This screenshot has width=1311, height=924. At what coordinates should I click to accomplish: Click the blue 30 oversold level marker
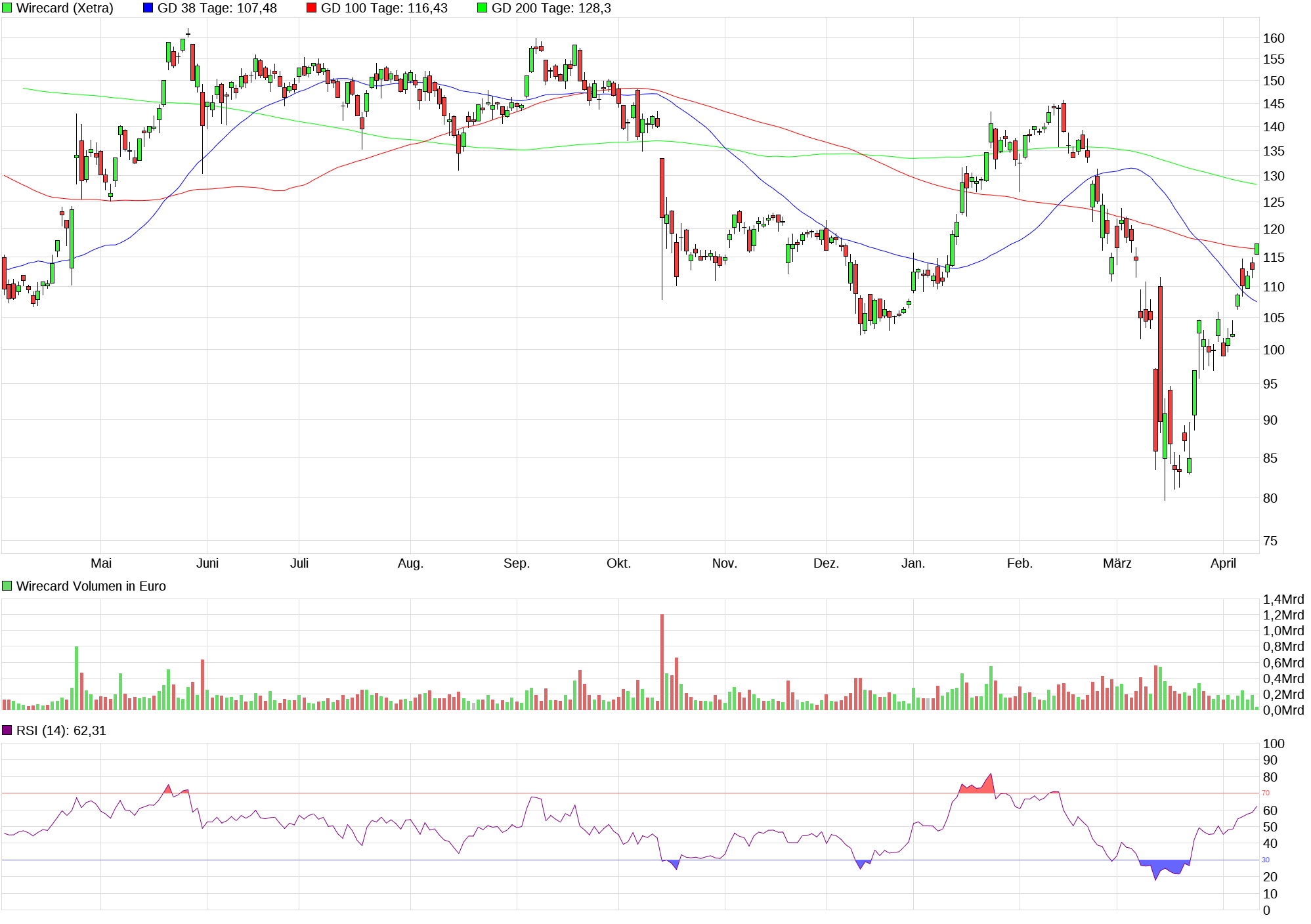1266,860
